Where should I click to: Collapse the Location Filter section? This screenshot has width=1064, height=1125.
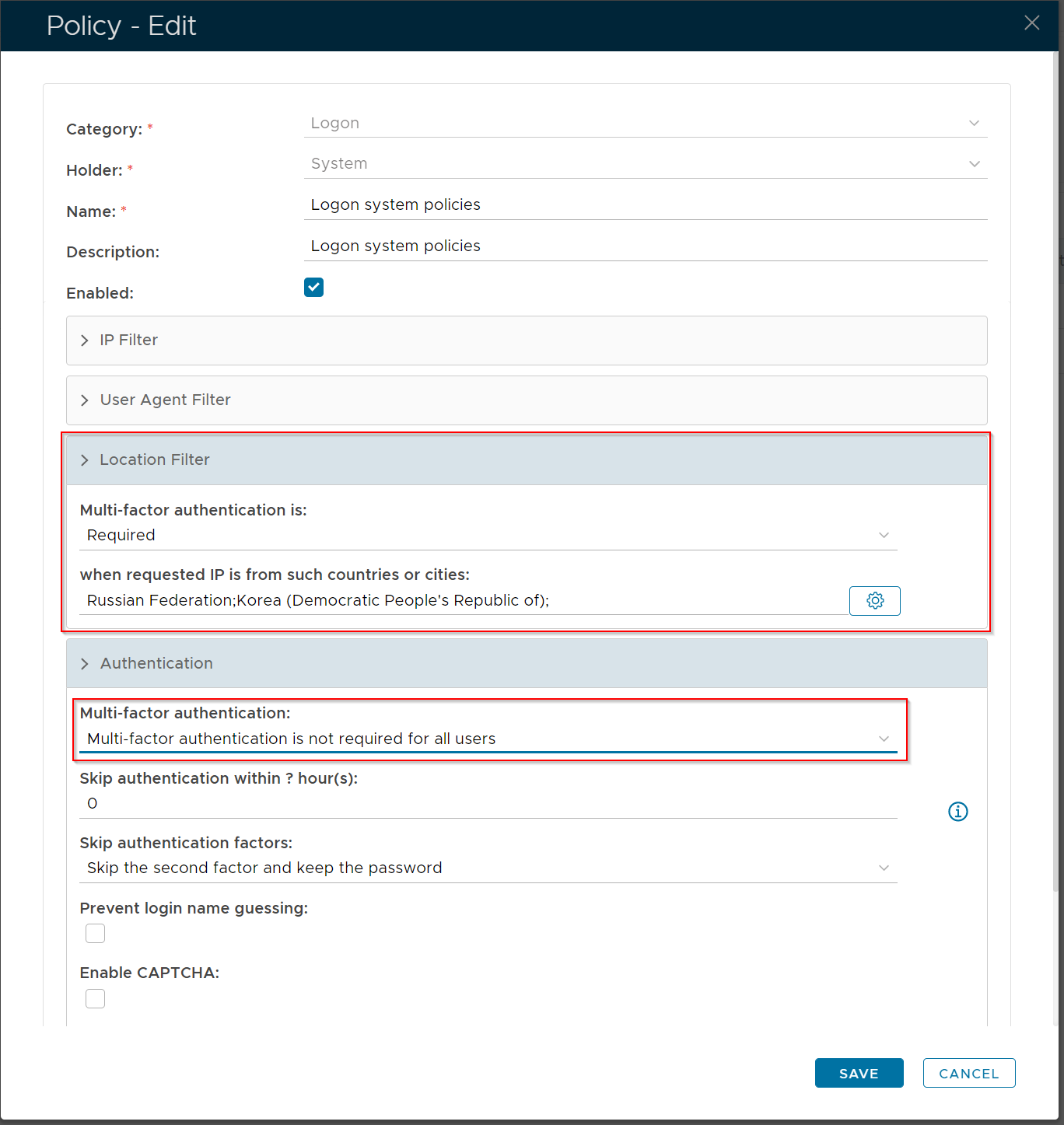pyautogui.click(x=154, y=460)
